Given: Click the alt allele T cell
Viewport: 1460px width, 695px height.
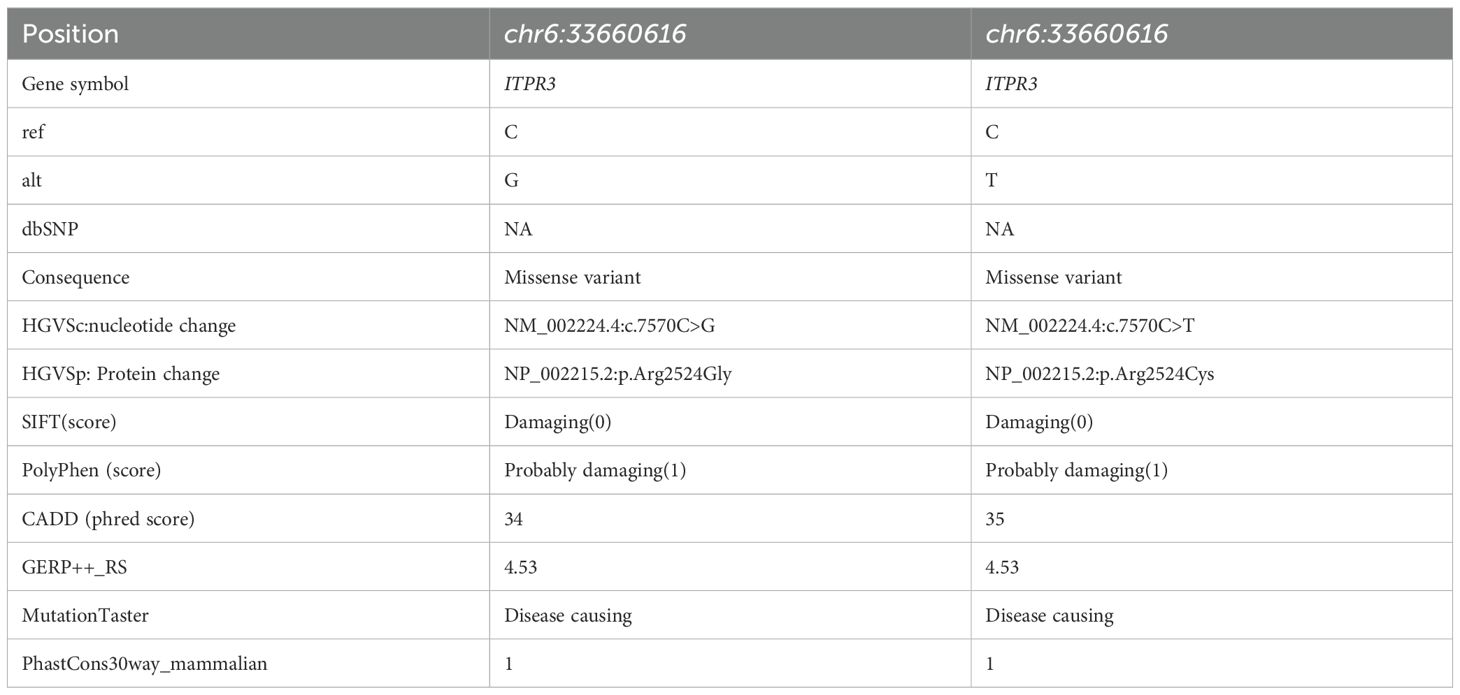Looking at the screenshot, I should click(992, 181).
